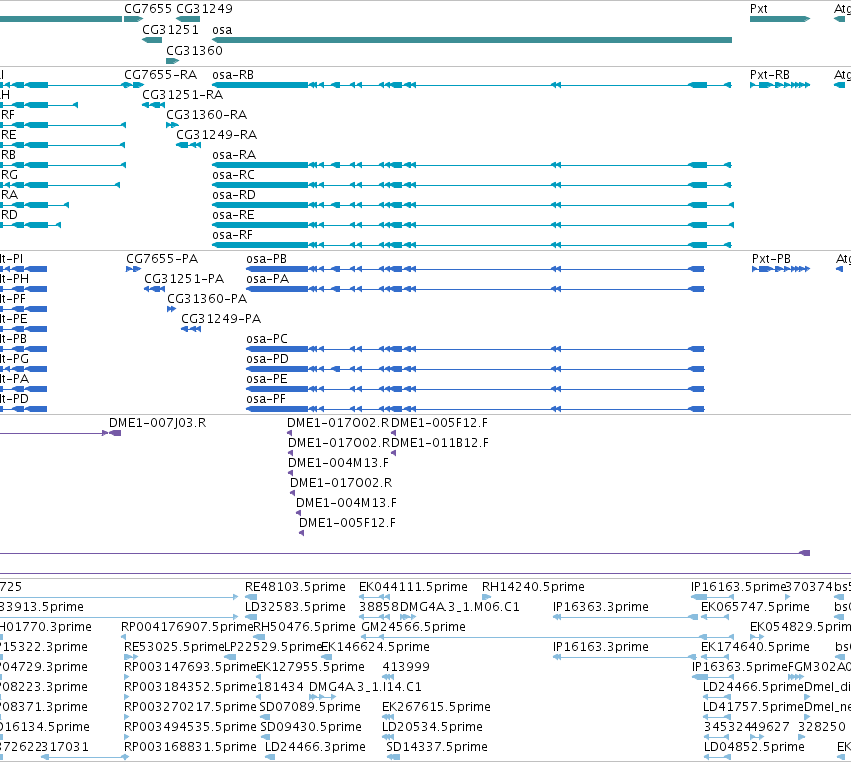This screenshot has width=851, height=762.
Task: Select the CG31360-RA transcript label
Action: pos(207,115)
